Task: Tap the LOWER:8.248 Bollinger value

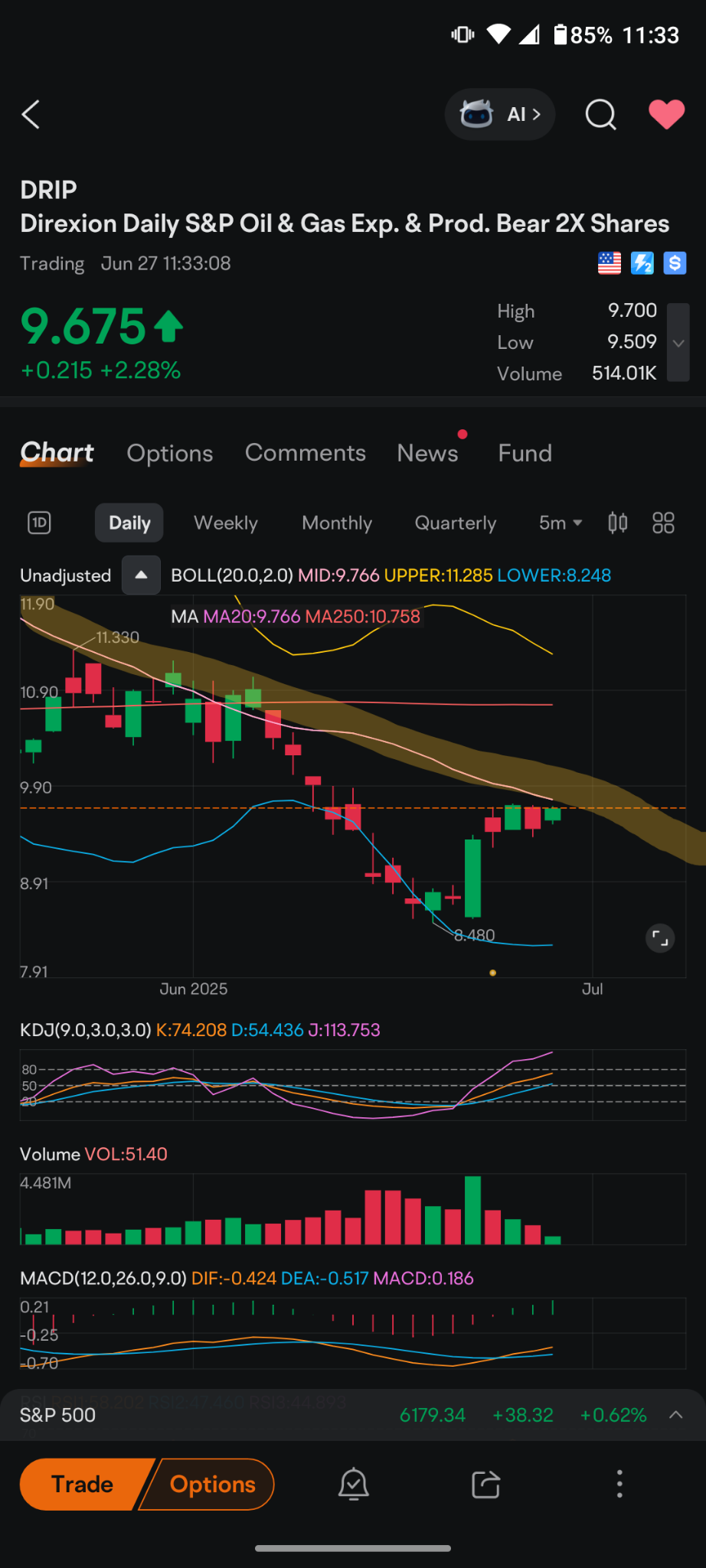Action: [554, 575]
